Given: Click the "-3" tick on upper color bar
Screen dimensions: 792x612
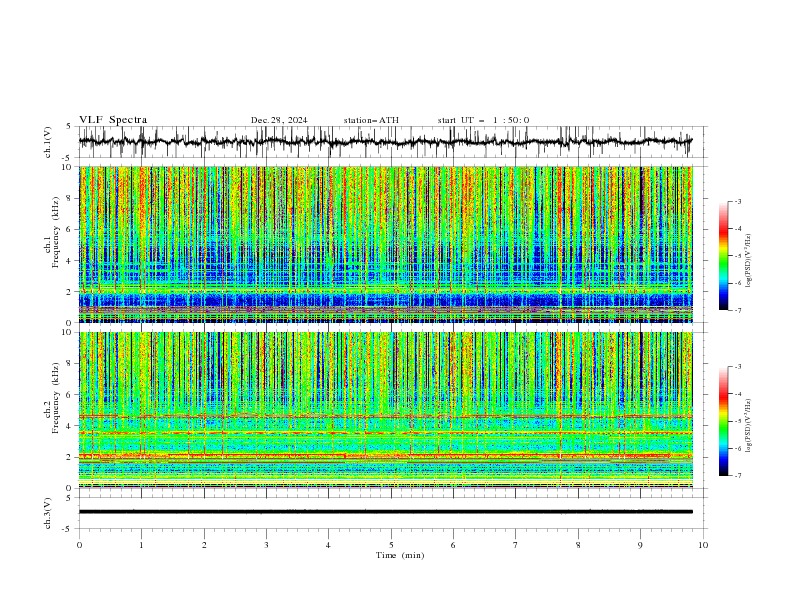Looking at the screenshot, I should tap(738, 201).
